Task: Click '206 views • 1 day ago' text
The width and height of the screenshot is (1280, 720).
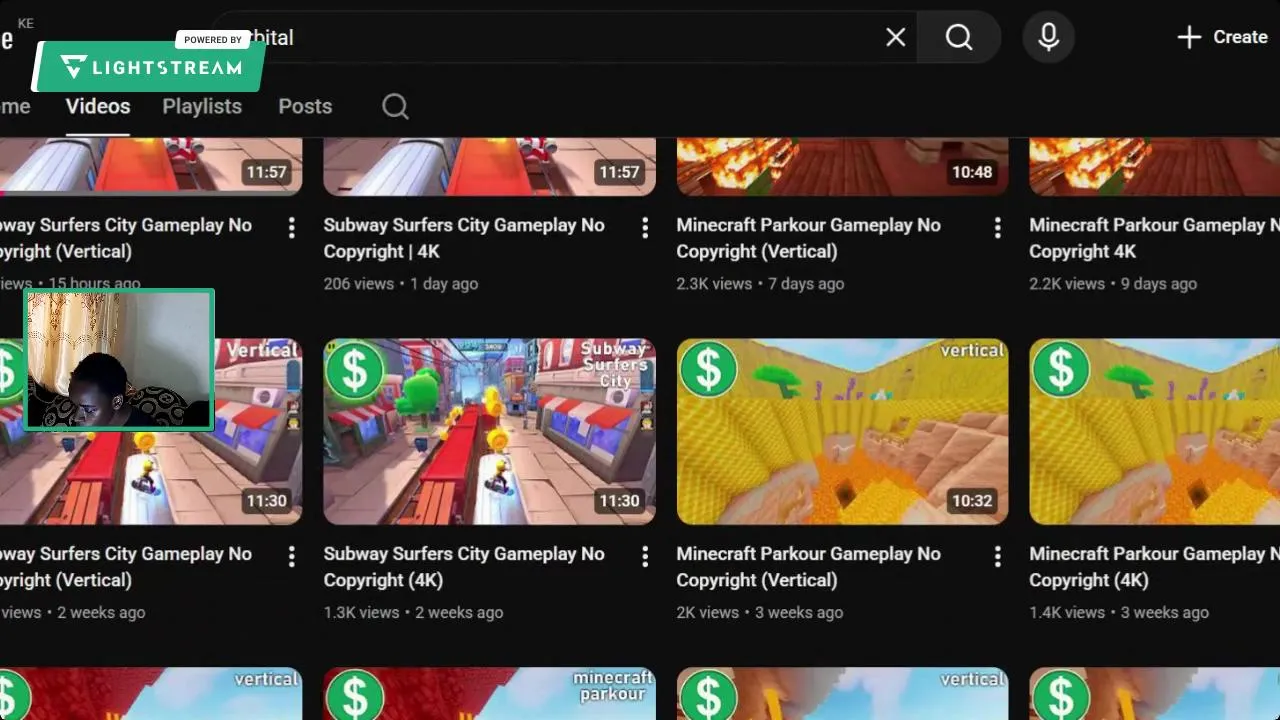Action: (x=401, y=284)
